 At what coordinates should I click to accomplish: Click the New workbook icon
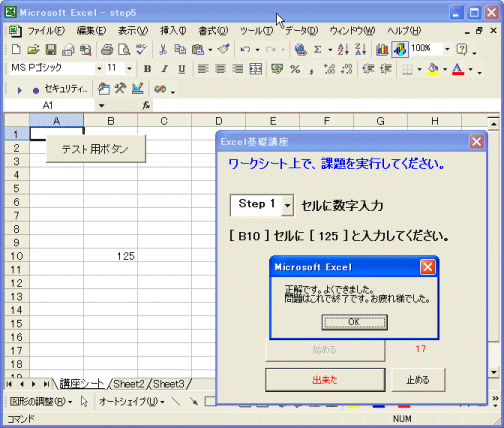[16, 50]
